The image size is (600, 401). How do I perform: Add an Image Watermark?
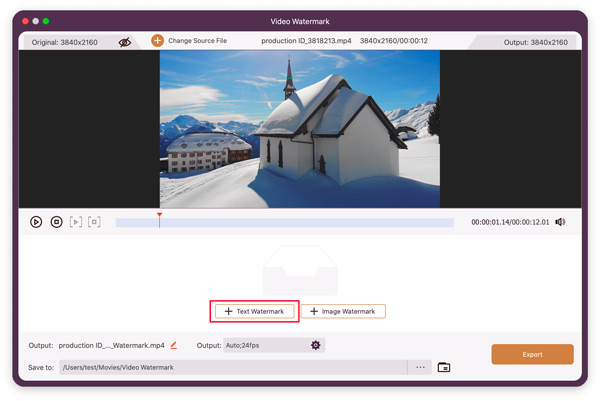click(x=343, y=311)
